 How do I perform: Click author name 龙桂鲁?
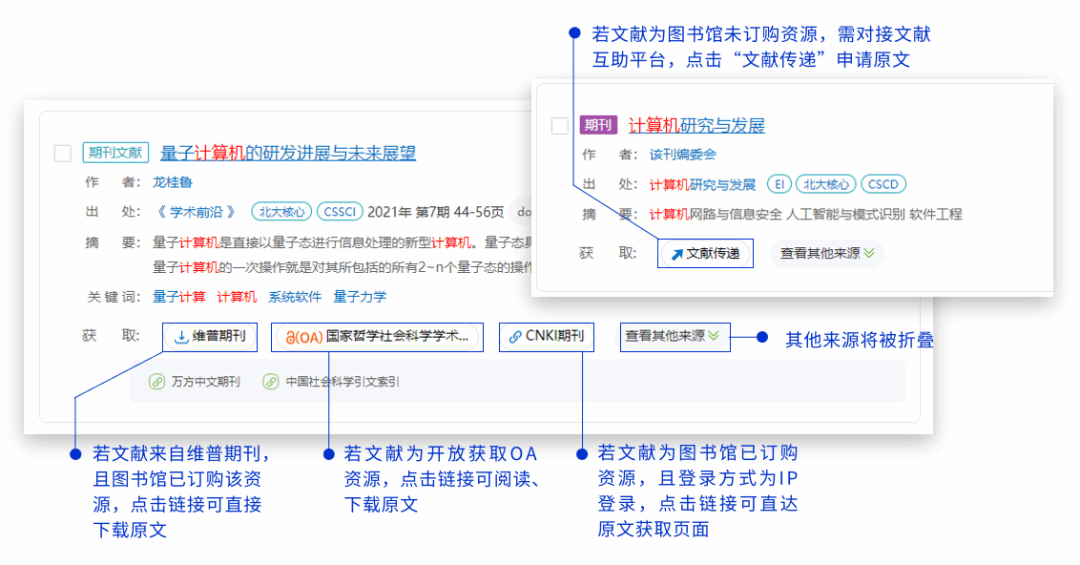point(172,182)
